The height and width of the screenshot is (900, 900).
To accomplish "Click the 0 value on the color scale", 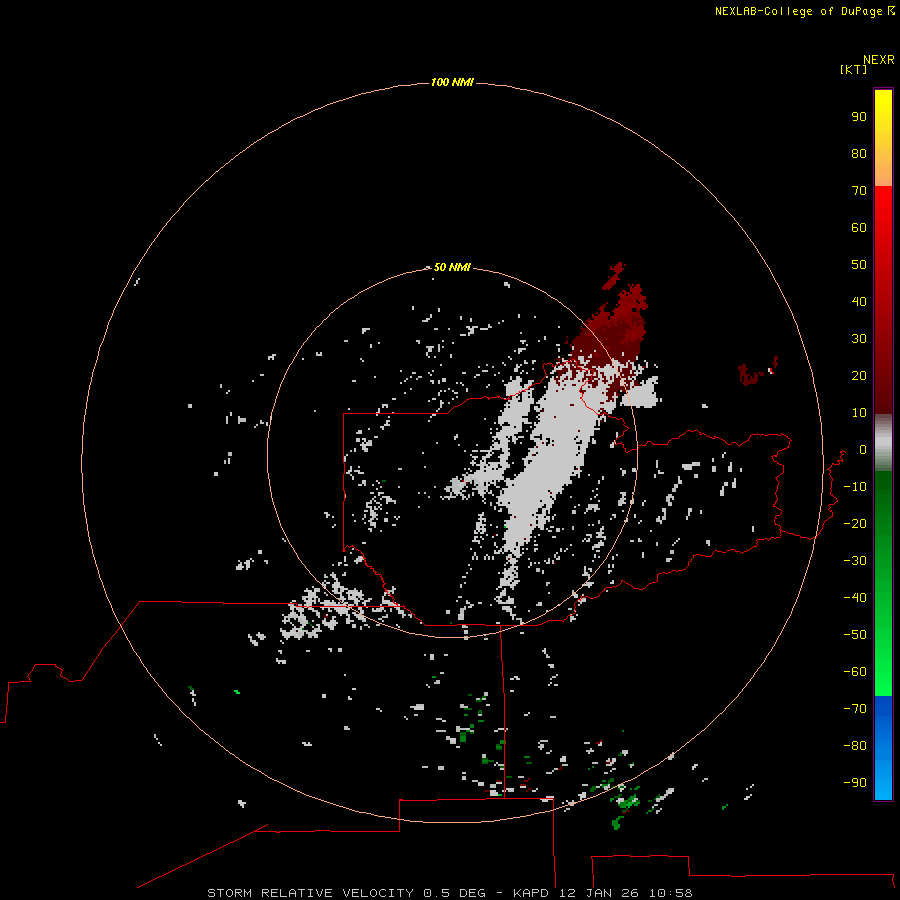I will tap(863, 449).
